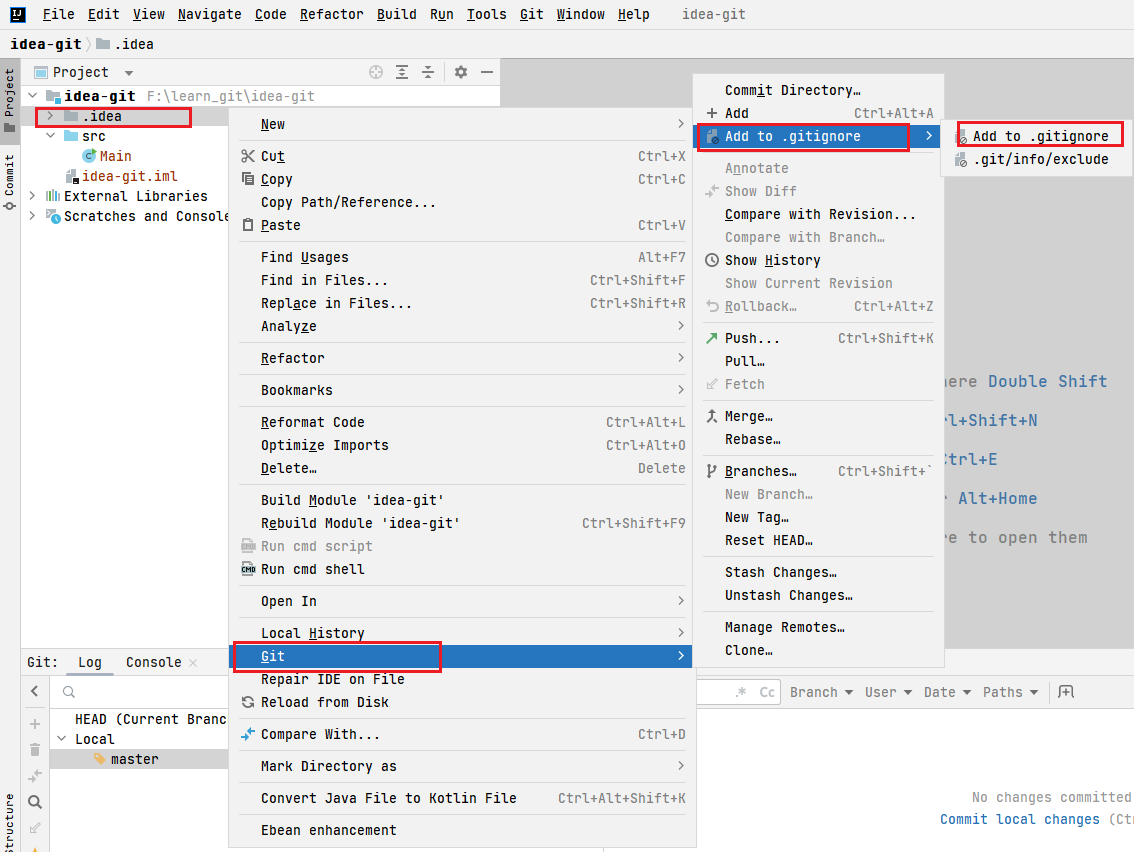Open the Branch filter dropdown

click(x=821, y=692)
